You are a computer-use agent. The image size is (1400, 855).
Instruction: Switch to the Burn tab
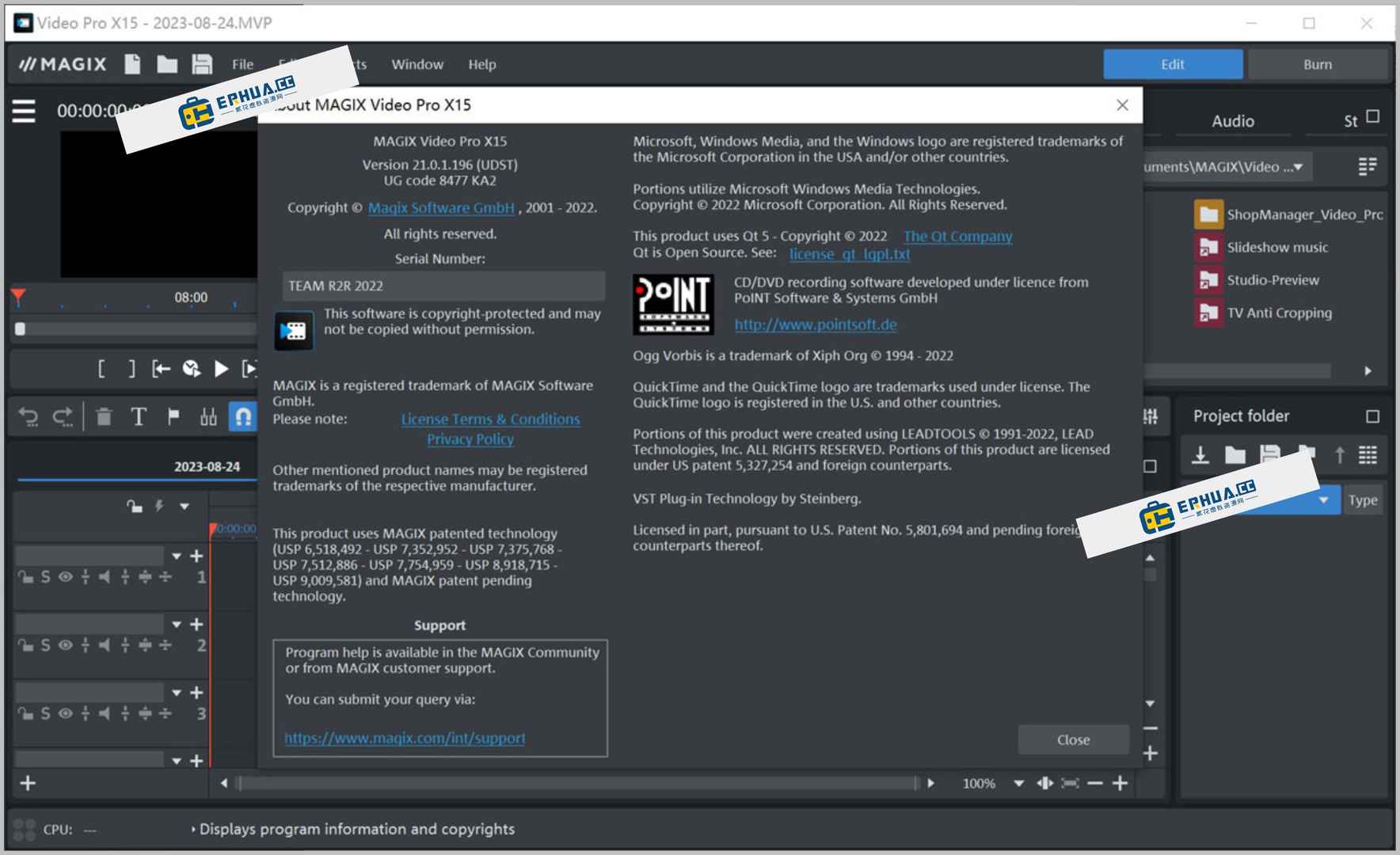[x=1318, y=64]
